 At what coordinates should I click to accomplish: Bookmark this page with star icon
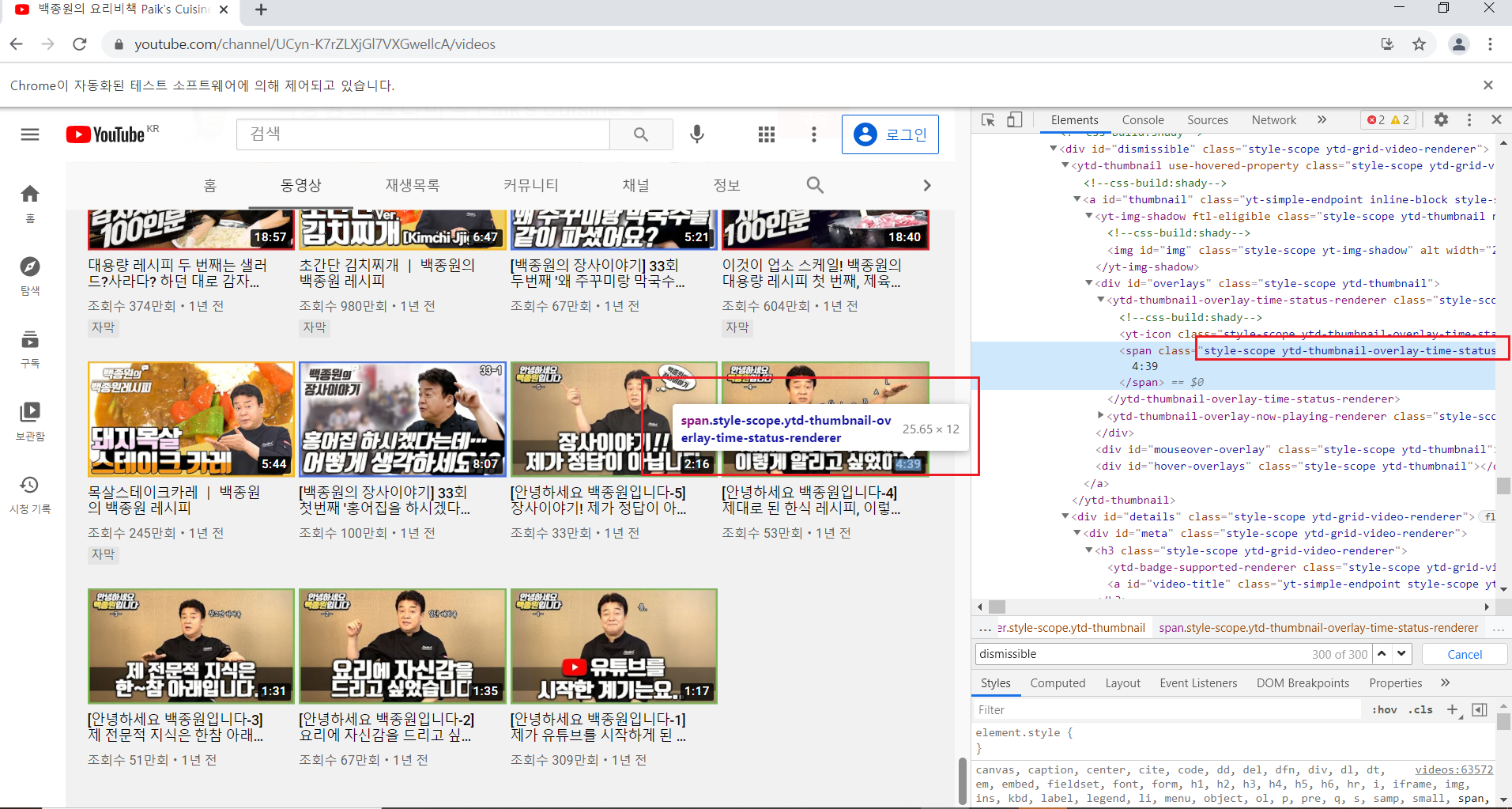[x=1419, y=44]
